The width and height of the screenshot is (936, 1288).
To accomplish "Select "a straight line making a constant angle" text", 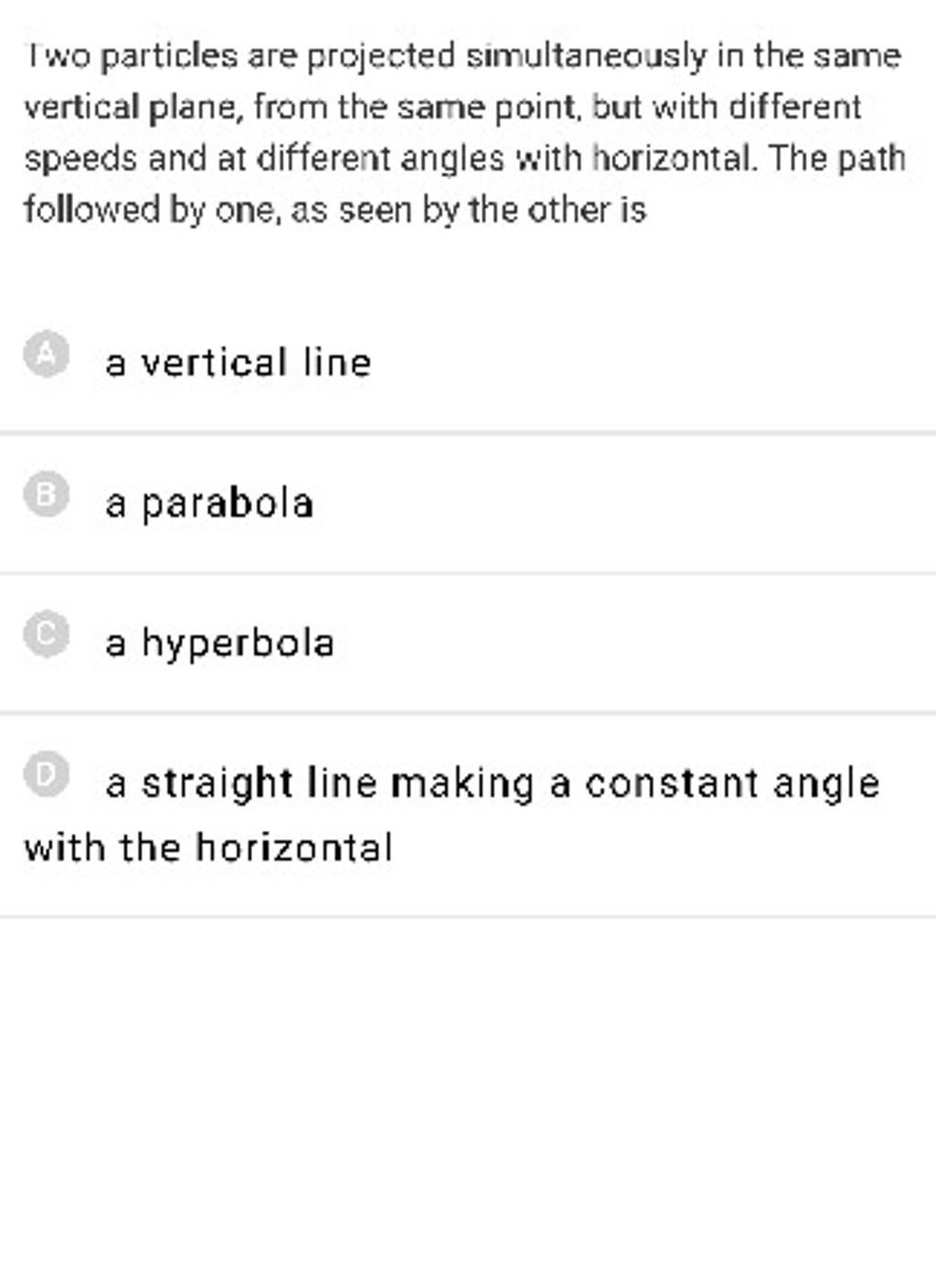I will pos(493,784).
